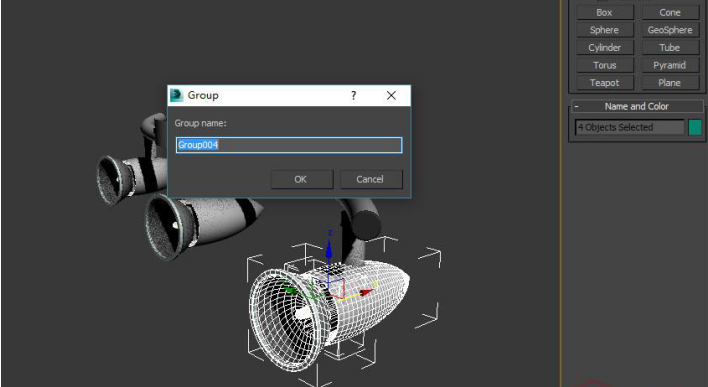Viewport: 708px width, 387px height.
Task: Click the blue Z axis gizmo arrow
Action: pos(329,249)
